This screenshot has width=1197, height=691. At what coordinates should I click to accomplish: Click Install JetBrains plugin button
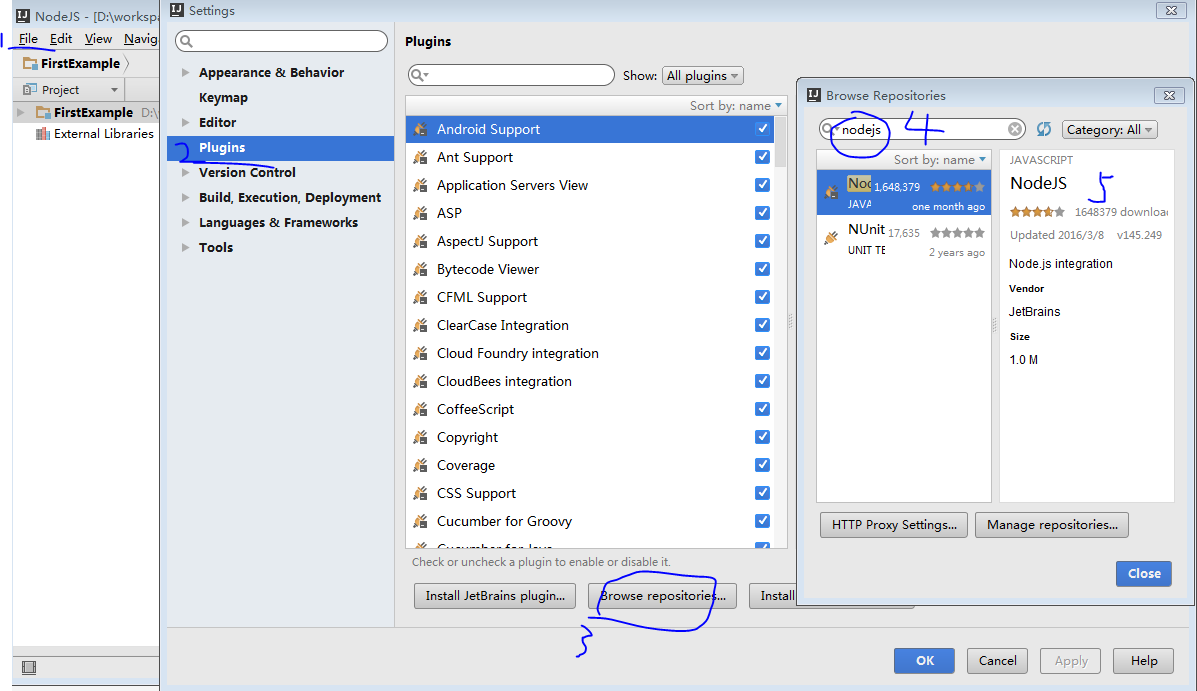pyautogui.click(x=495, y=596)
